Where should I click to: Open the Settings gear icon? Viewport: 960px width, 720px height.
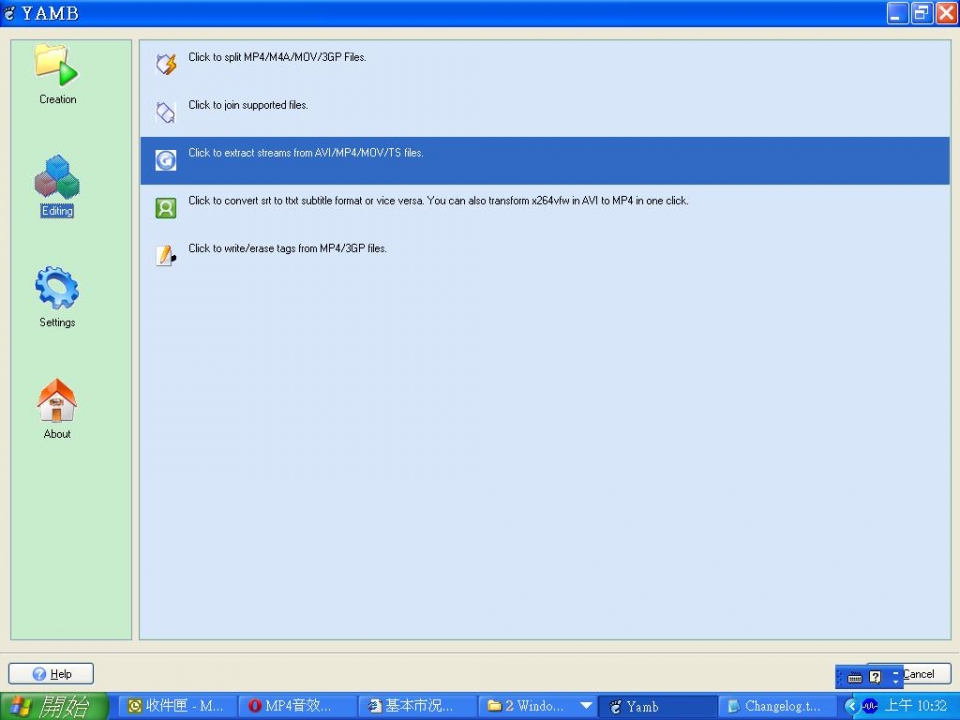(x=57, y=288)
